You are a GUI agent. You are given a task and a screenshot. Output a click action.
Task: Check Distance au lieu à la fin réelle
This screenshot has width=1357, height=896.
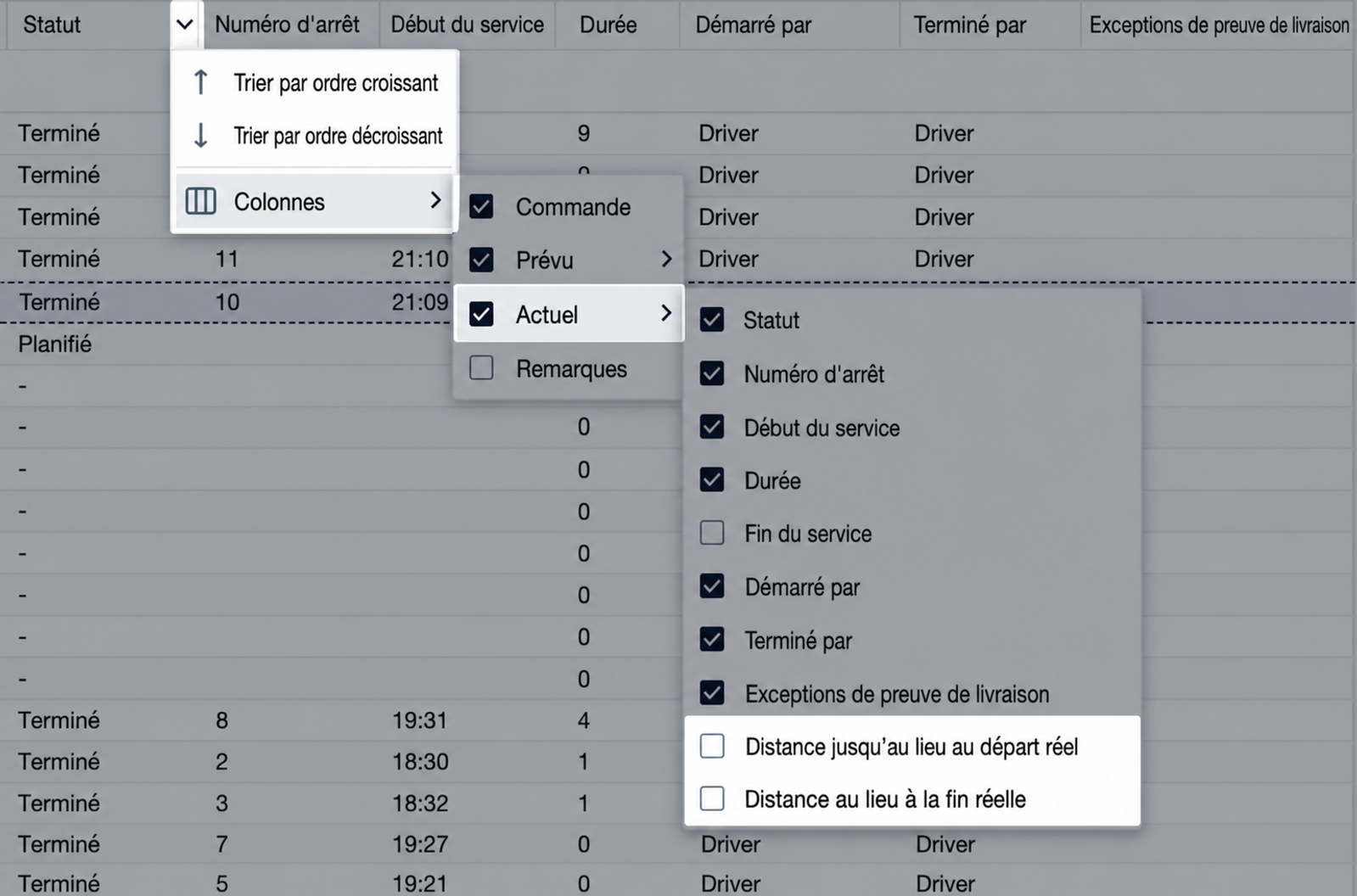(712, 799)
